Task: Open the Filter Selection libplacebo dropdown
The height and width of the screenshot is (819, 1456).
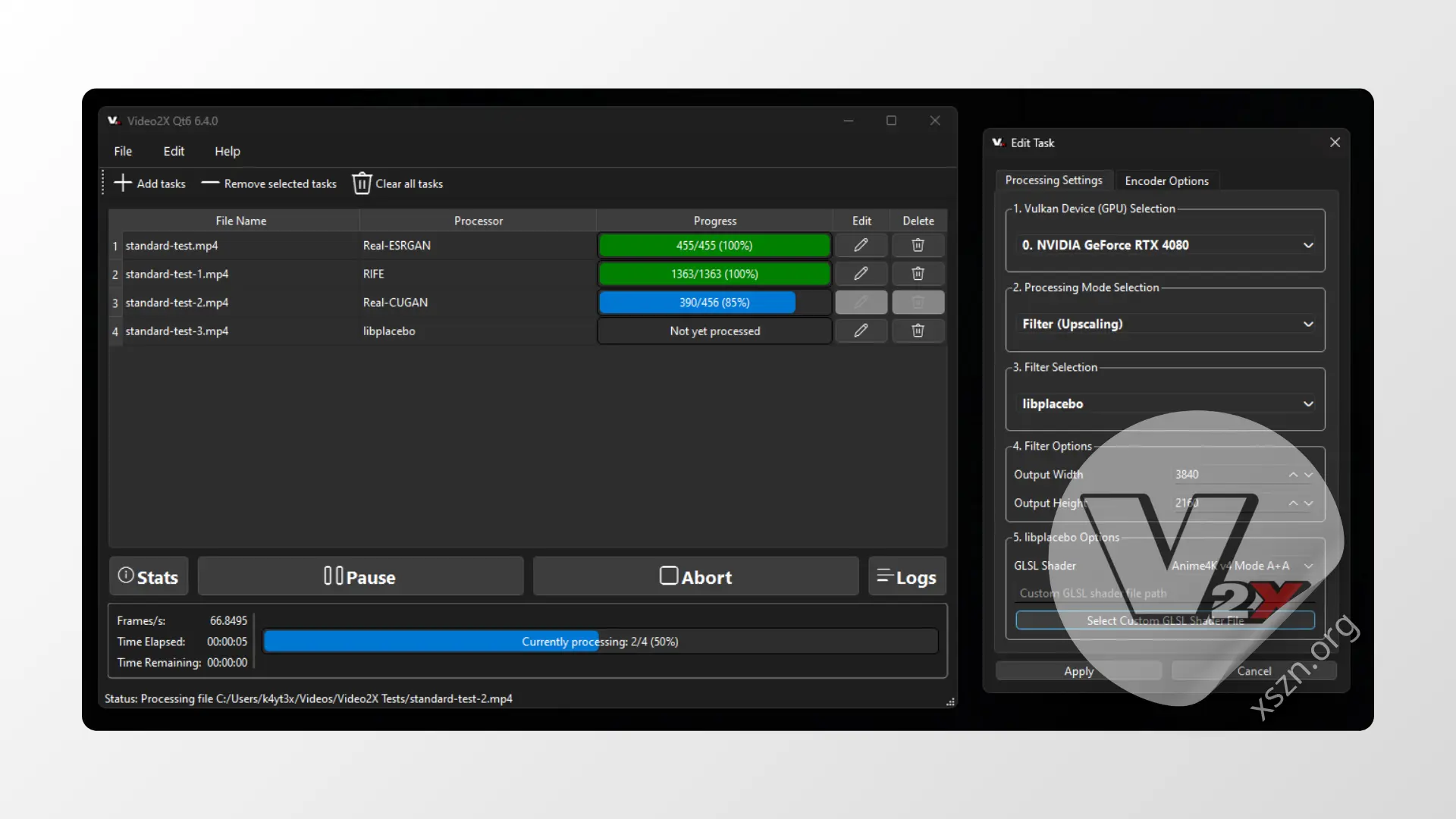Action: 1165,403
